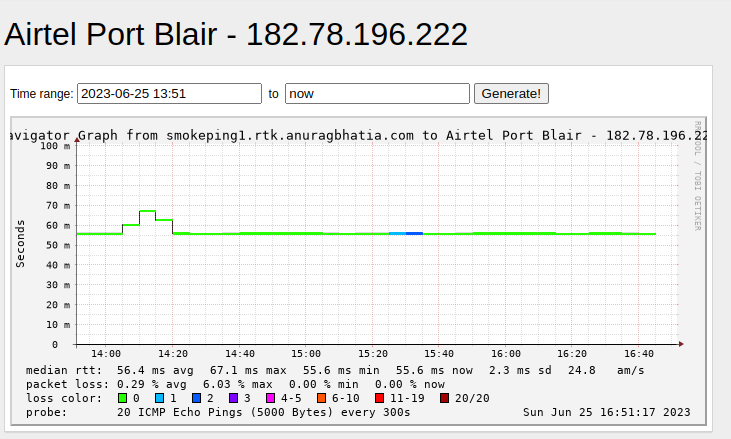Click the light blue loss color 1 swatch

pyautogui.click(x=159, y=398)
